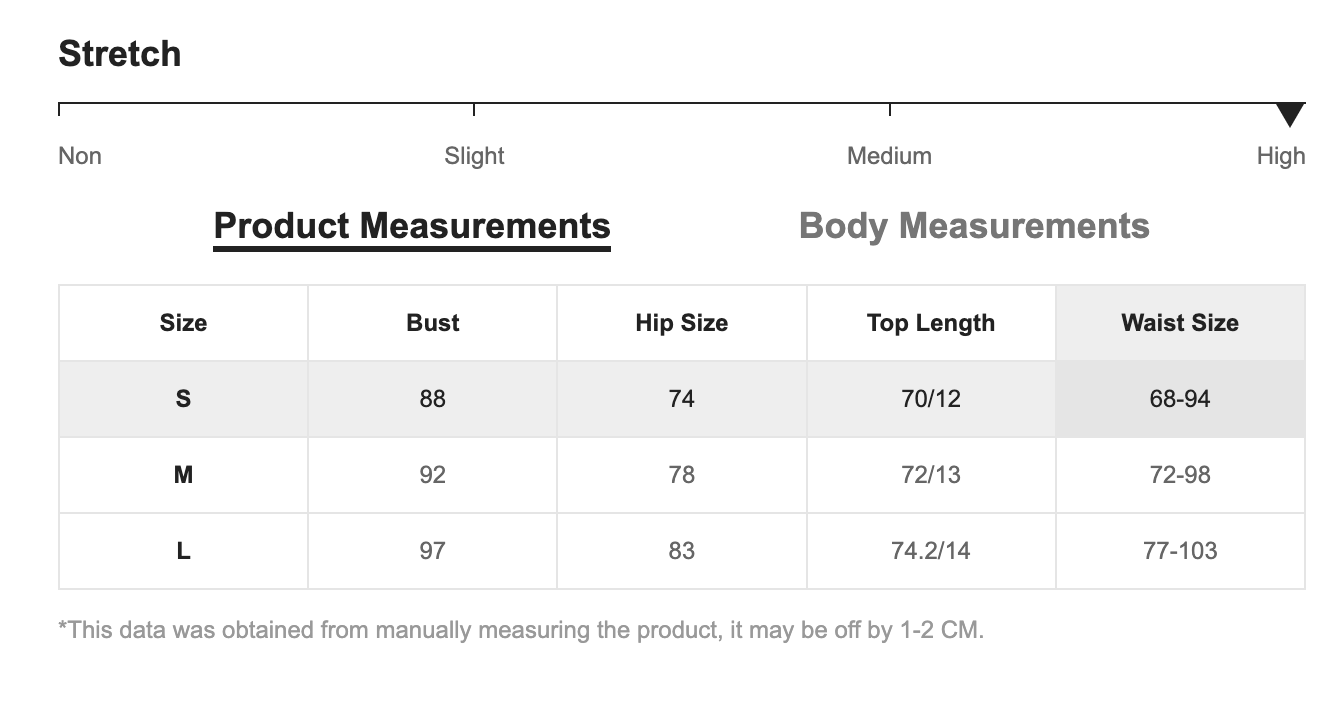Click the 68-94 waist size cell
The width and height of the screenshot is (1334, 708).
pyautogui.click(x=1180, y=399)
